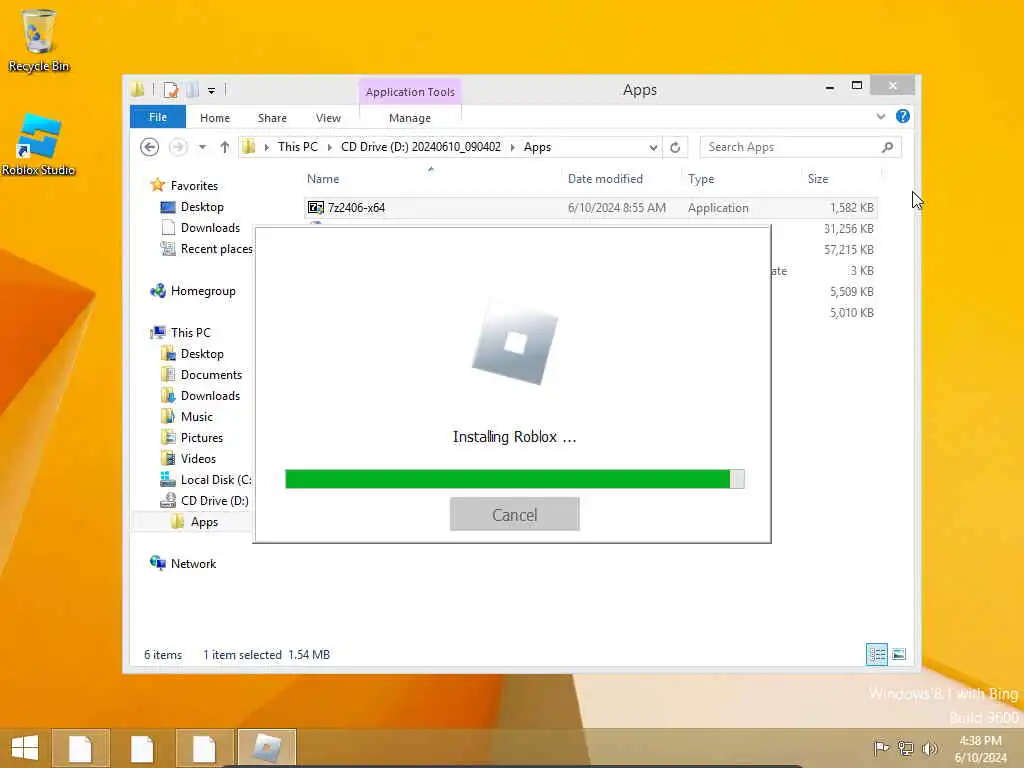
Task: Click the Roblox install progress bar
Action: point(515,479)
